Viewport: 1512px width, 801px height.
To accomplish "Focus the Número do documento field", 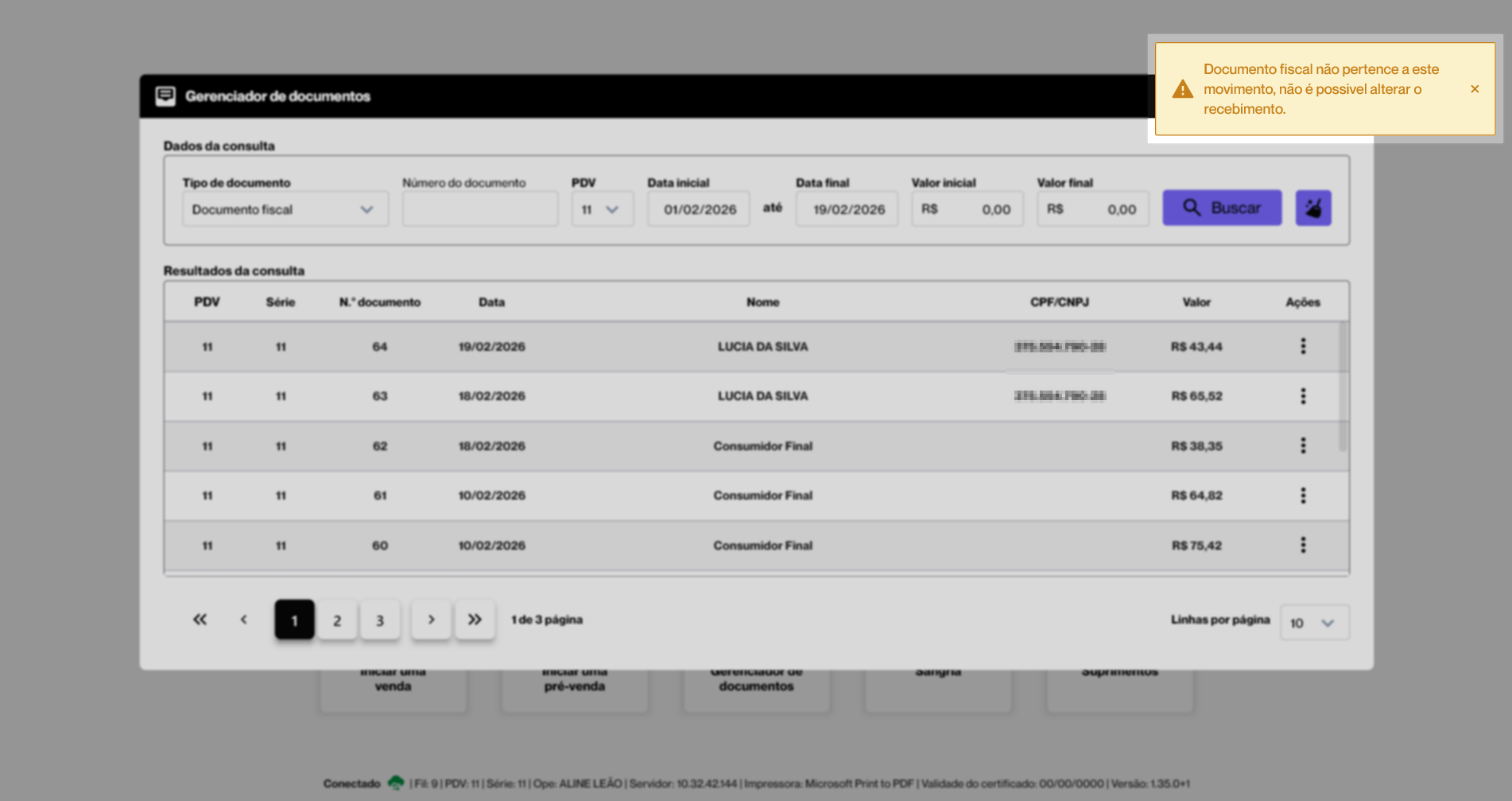I will click(479, 209).
